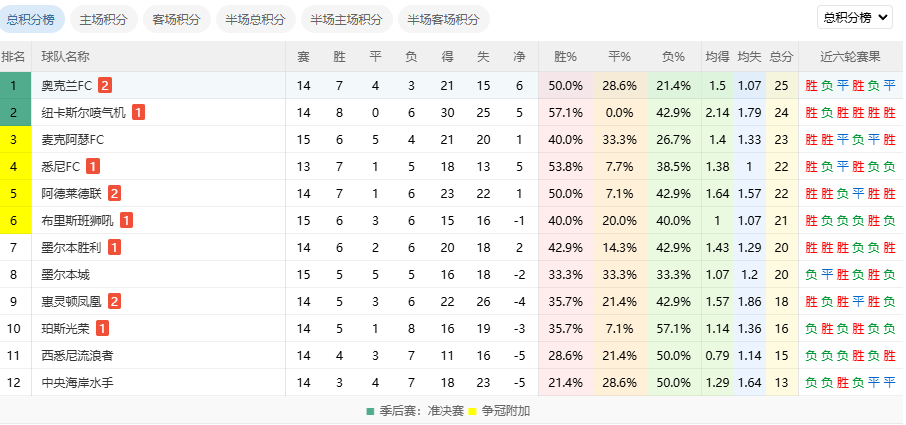Open the 墨尔本城 team link
The image size is (906, 425).
pos(66,275)
